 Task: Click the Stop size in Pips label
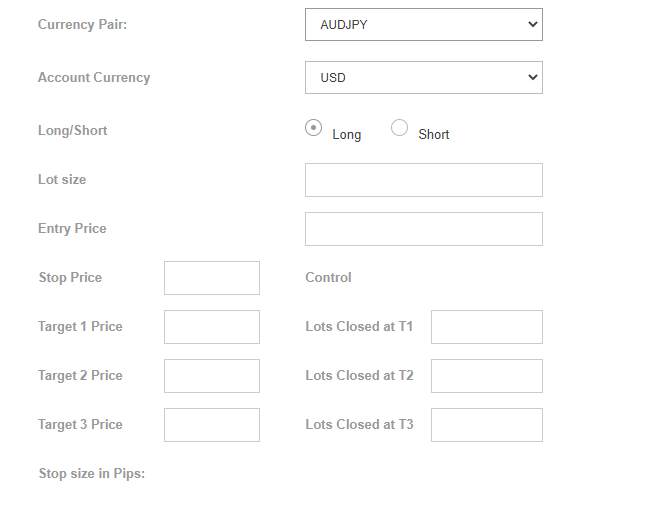point(92,474)
